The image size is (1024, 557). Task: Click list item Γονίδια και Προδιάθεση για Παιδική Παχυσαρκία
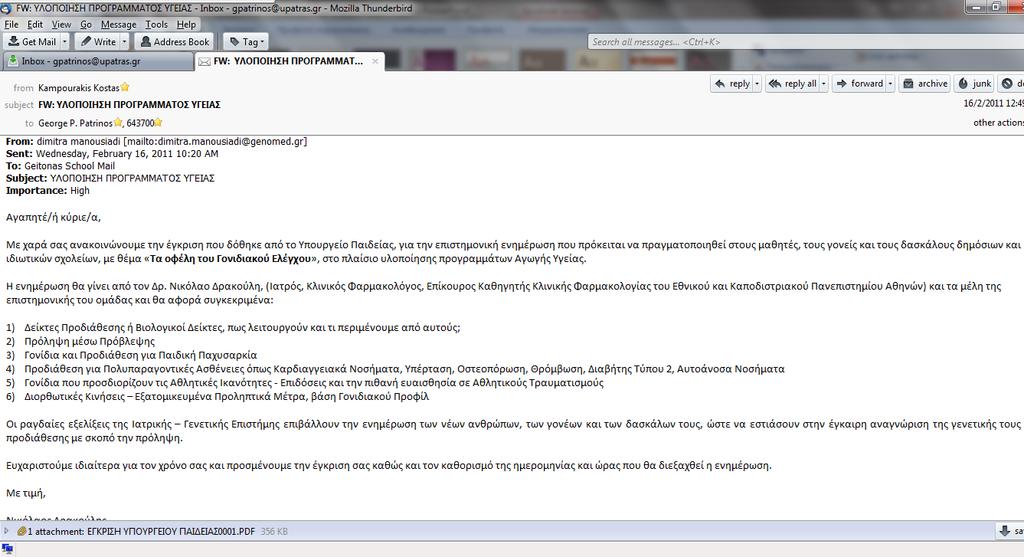pos(140,355)
